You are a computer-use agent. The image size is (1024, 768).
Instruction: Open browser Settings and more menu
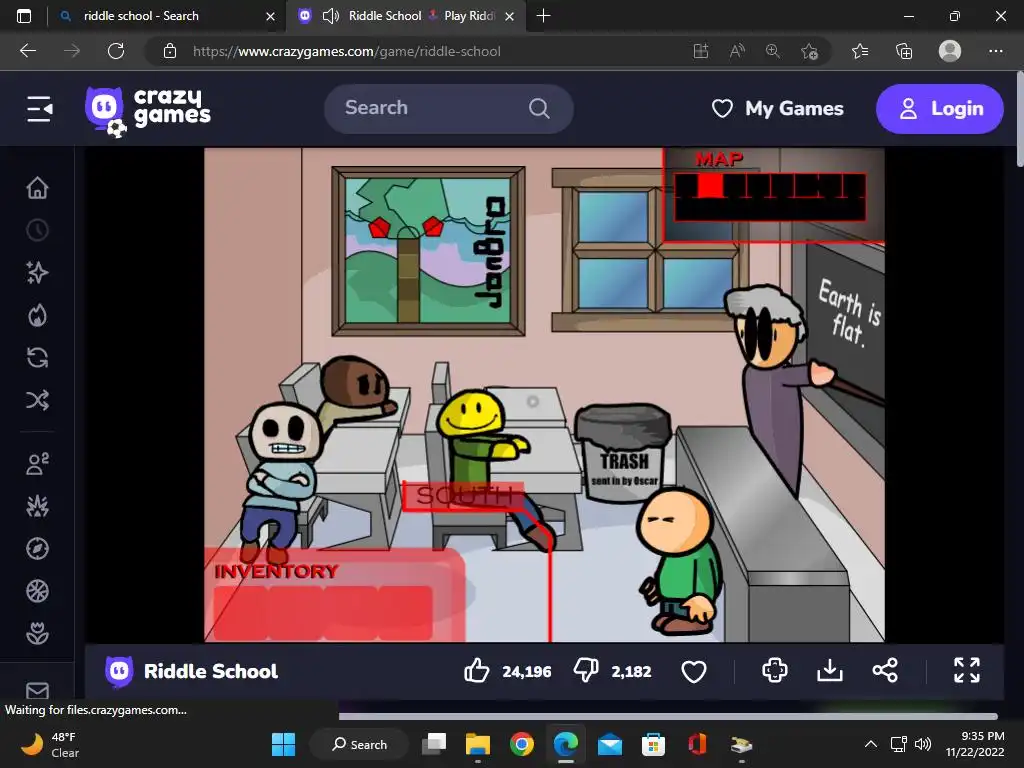coord(995,51)
